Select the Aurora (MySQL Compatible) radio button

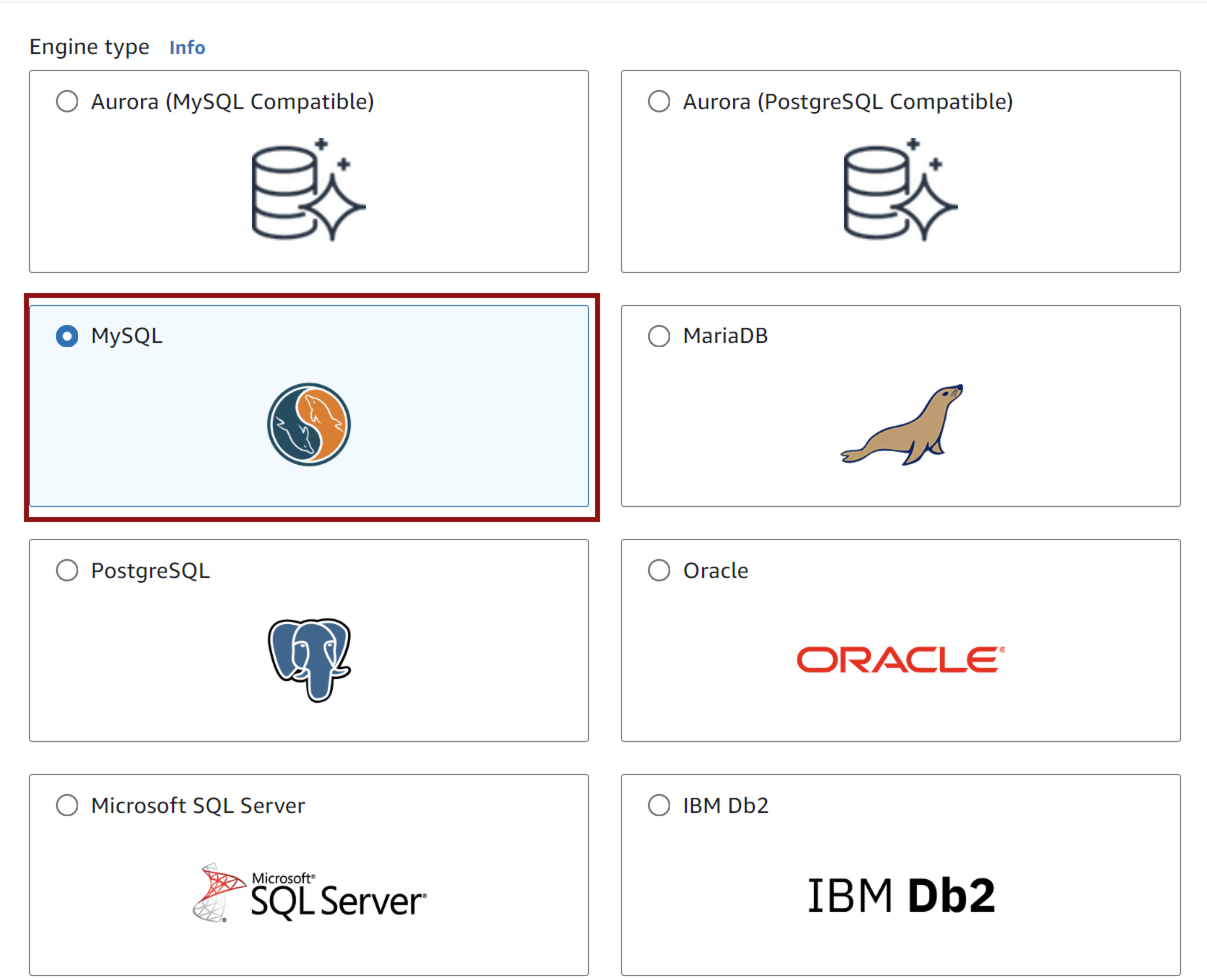click(x=66, y=101)
